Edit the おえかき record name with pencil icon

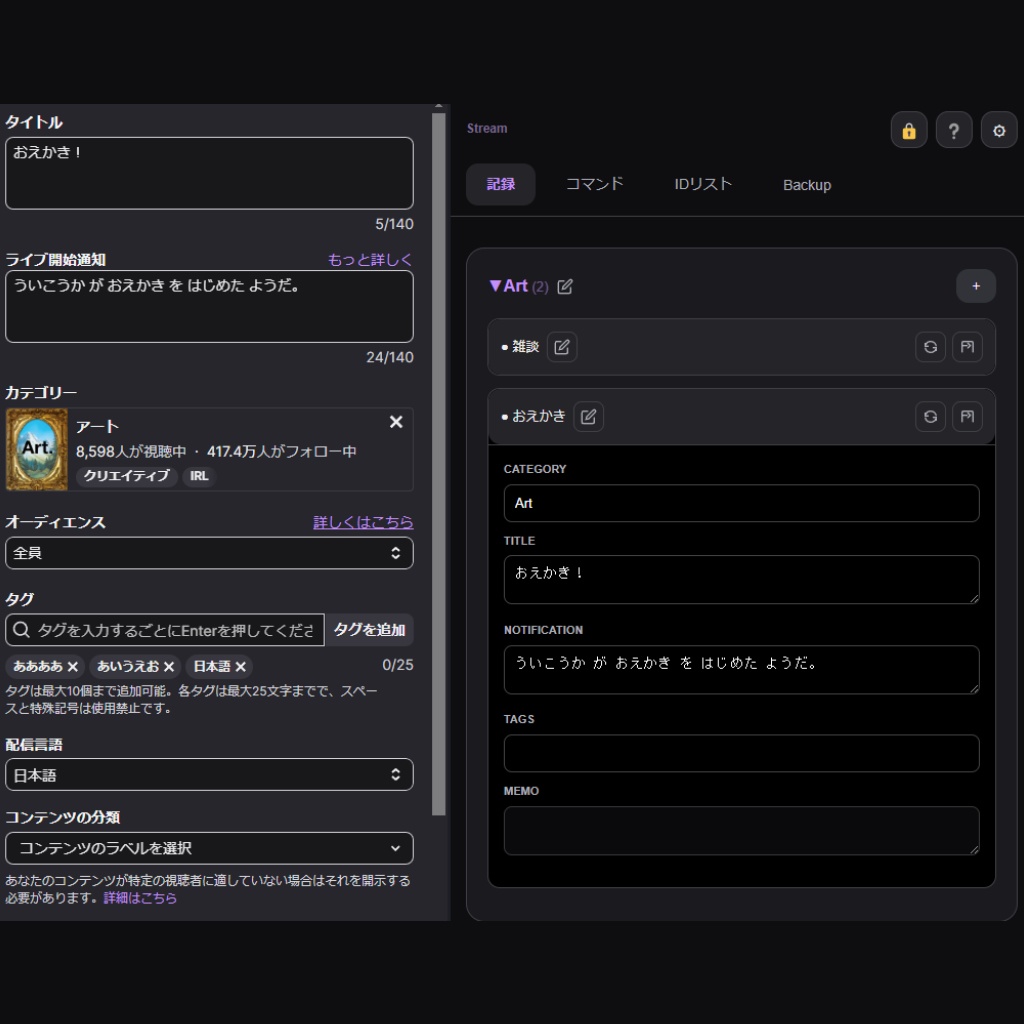pos(588,416)
